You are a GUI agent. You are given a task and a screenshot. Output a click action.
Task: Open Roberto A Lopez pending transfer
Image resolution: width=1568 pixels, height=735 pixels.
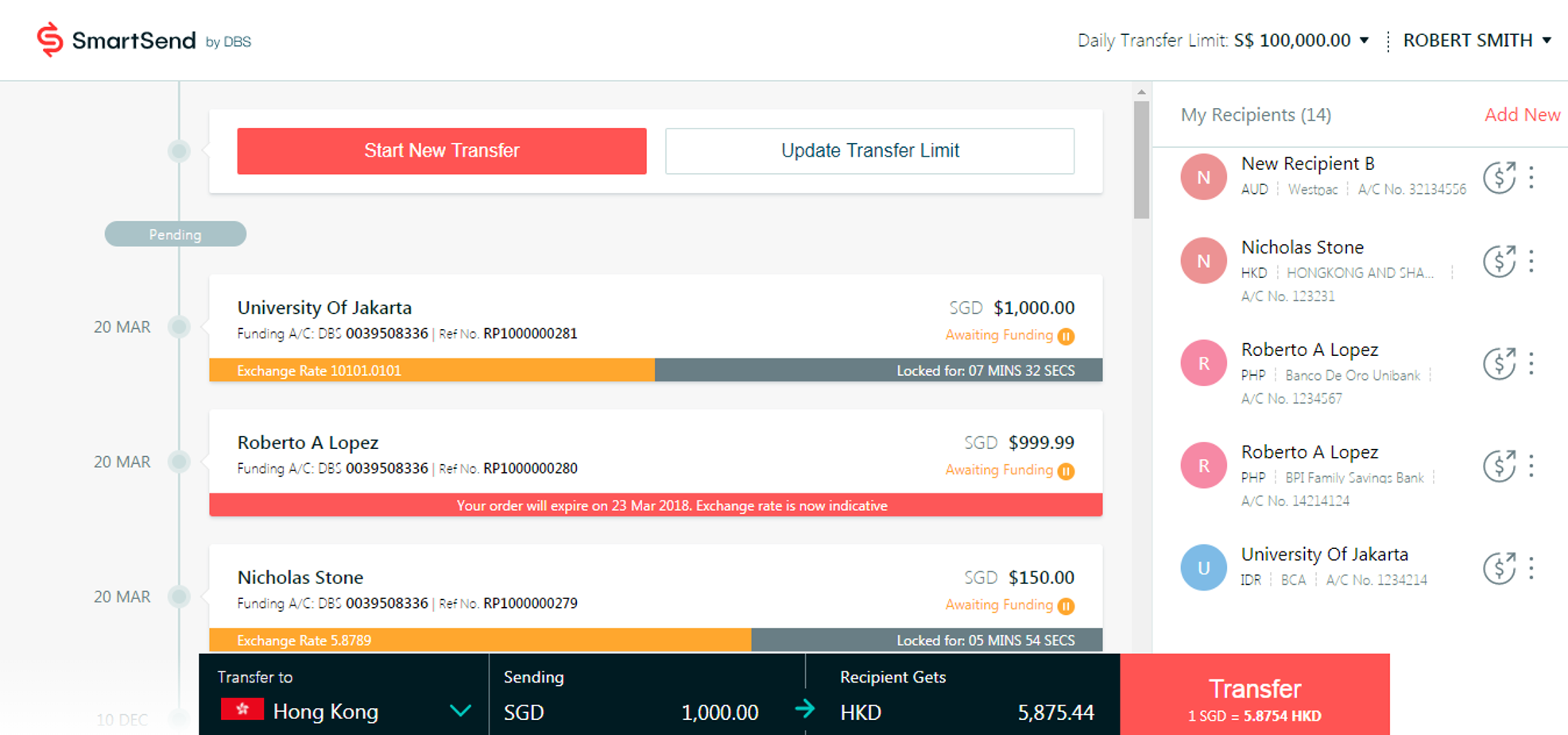(656, 462)
